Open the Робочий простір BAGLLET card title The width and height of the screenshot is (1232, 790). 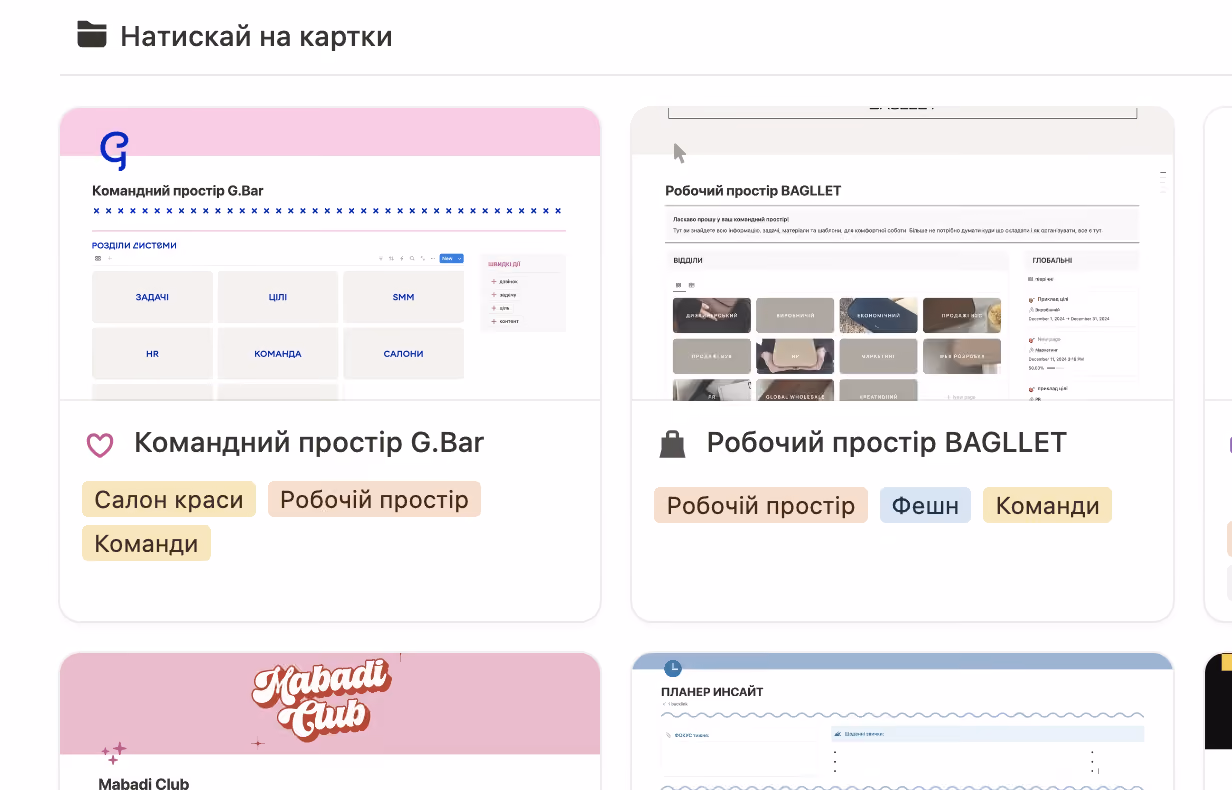coord(887,443)
